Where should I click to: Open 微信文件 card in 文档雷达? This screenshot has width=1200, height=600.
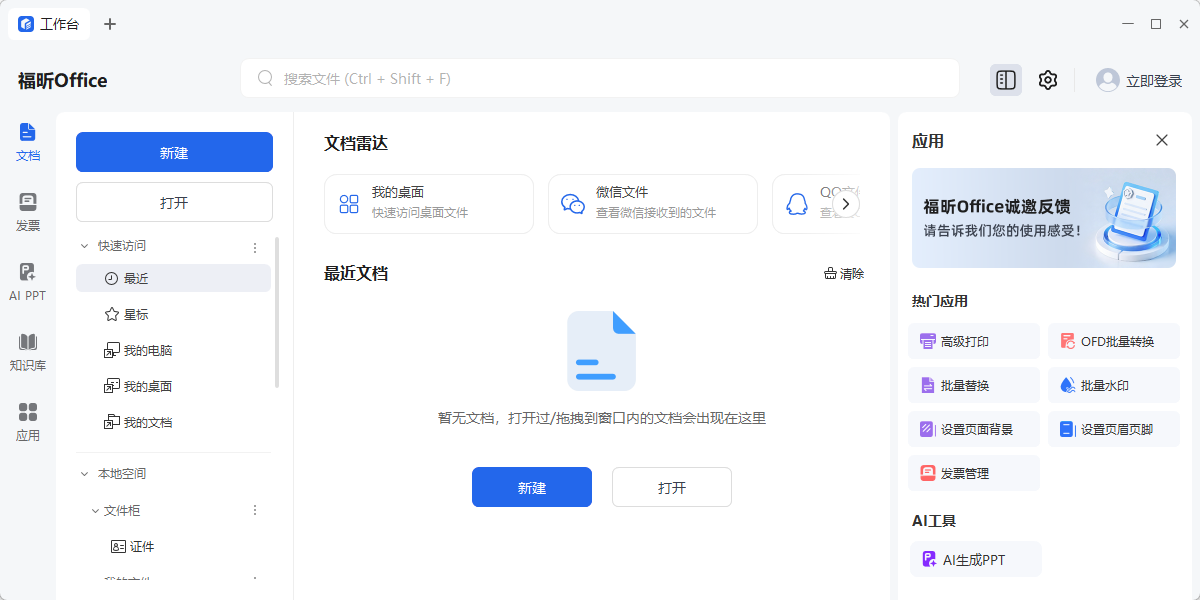(x=653, y=204)
